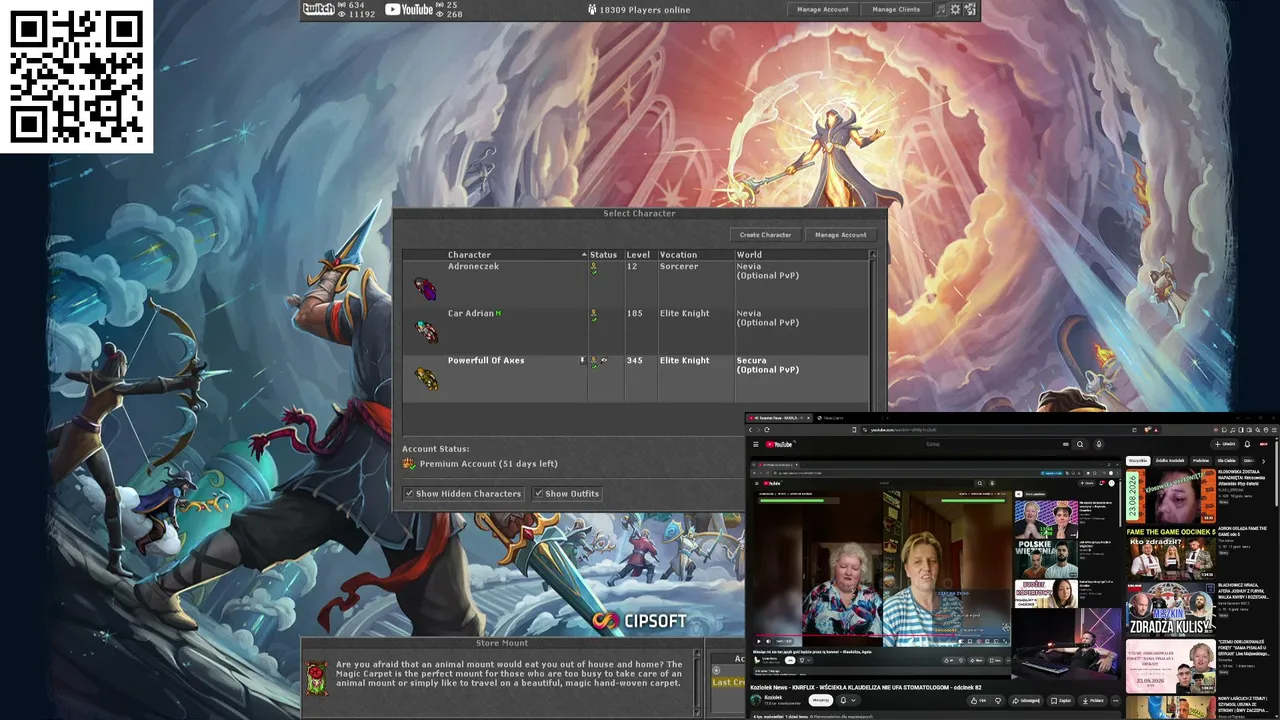This screenshot has height=720, width=1280.
Task: Click the scroll up arrow of the character list
Action: coord(872,254)
